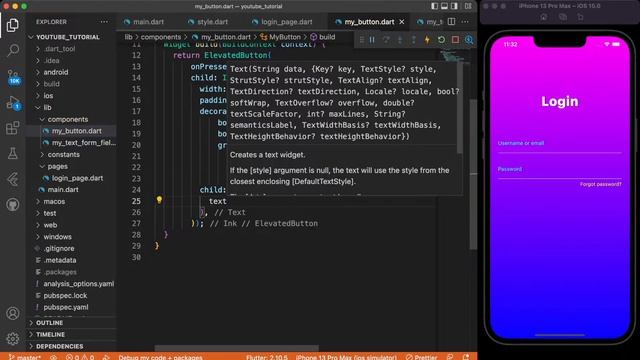Trigger Hot Reload lightning icon
640x360 pixels.
coord(427,40)
